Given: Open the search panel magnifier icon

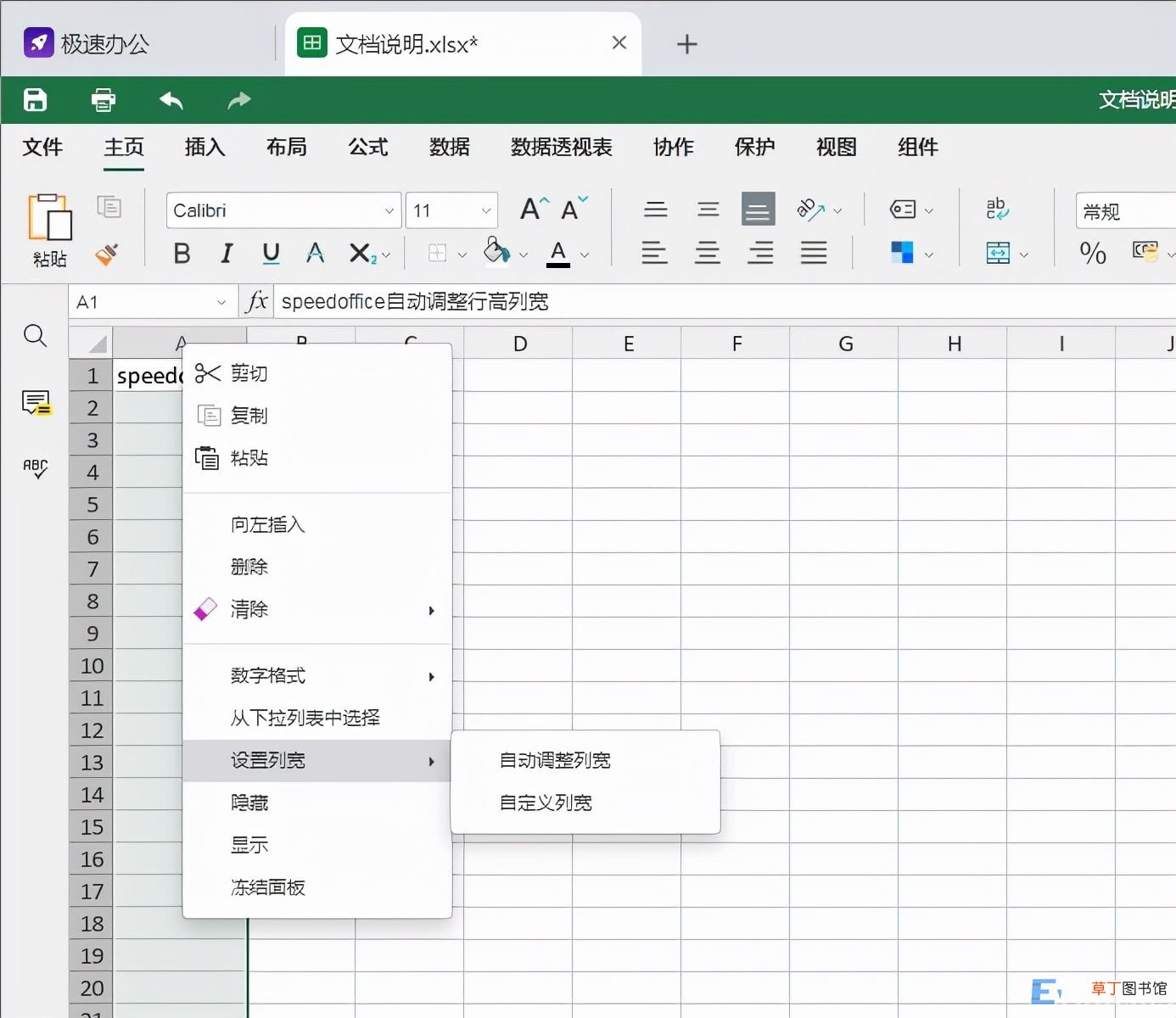Looking at the screenshot, I should 36,336.
